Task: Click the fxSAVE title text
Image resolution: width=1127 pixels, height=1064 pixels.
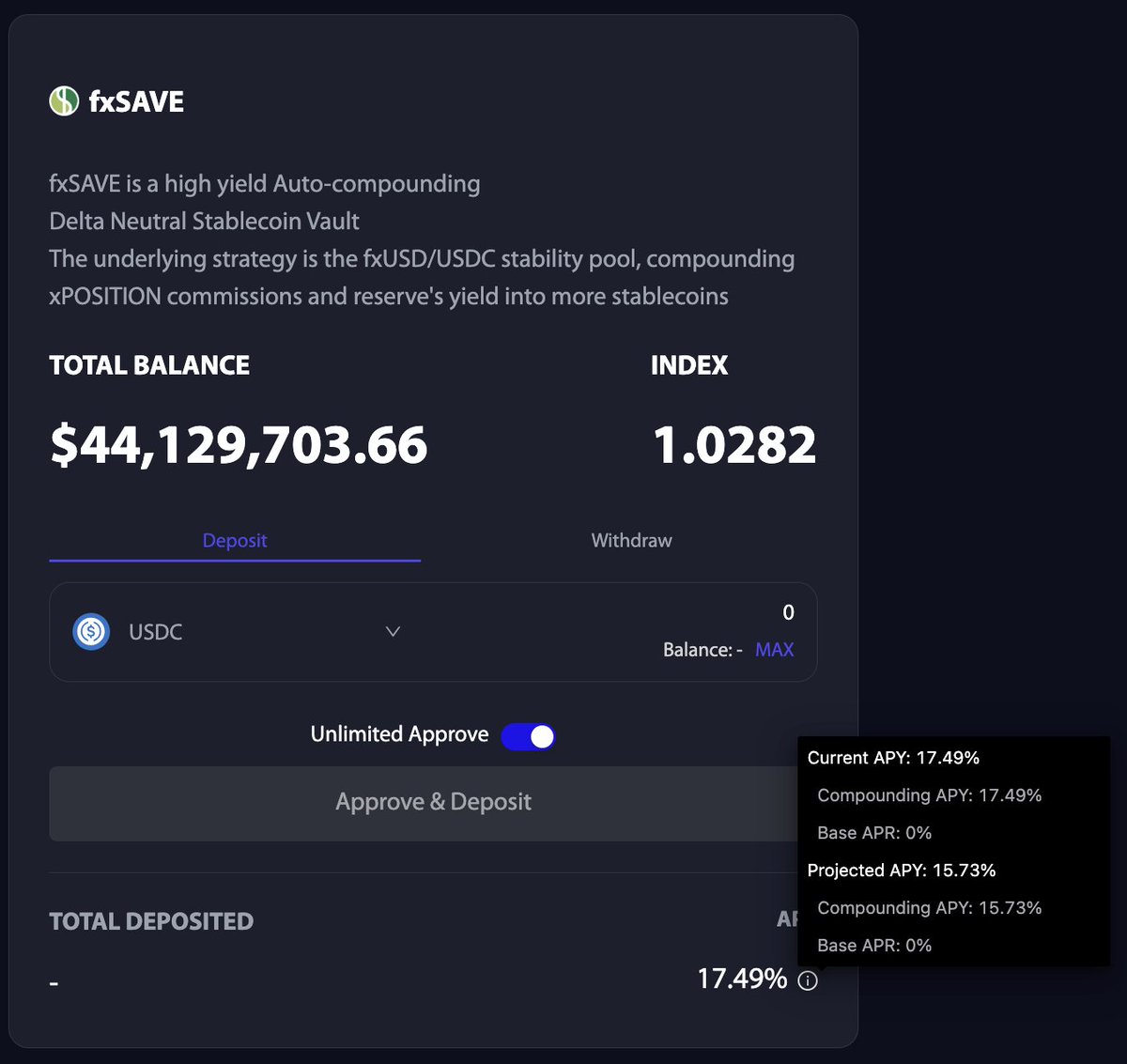Action: click(x=136, y=101)
